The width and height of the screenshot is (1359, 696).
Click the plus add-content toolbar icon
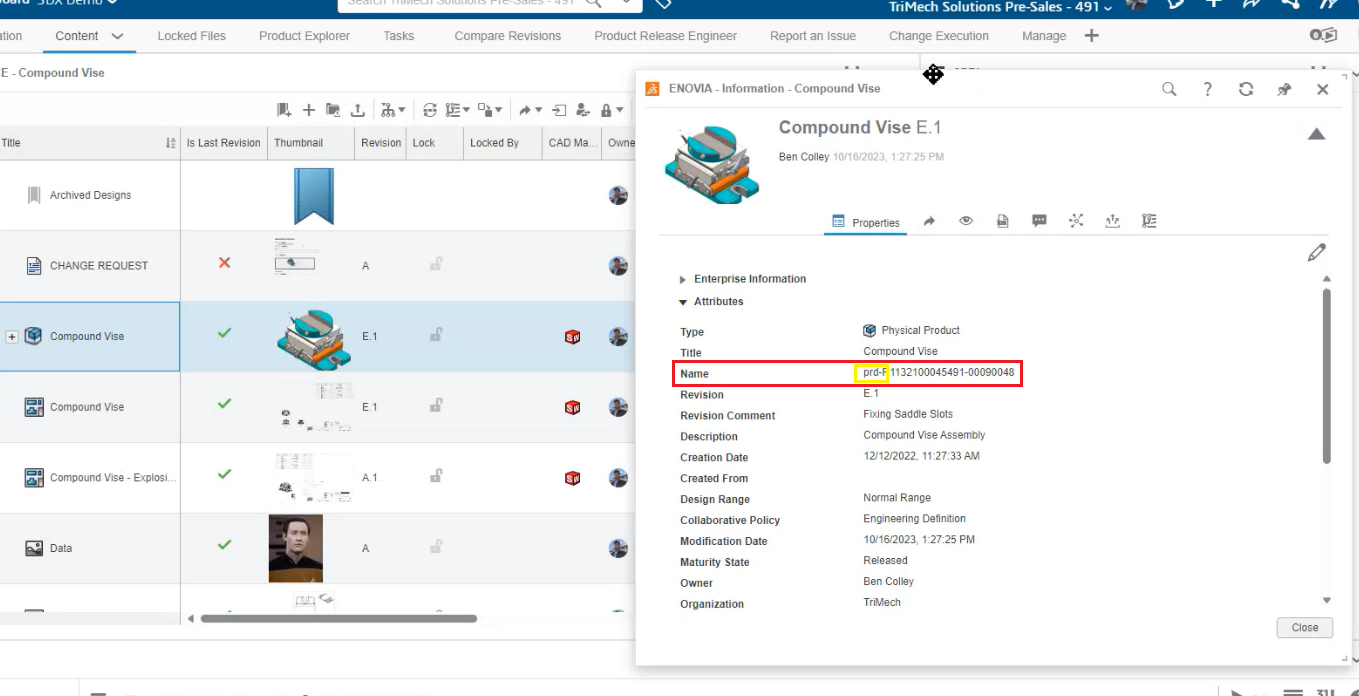pos(309,110)
